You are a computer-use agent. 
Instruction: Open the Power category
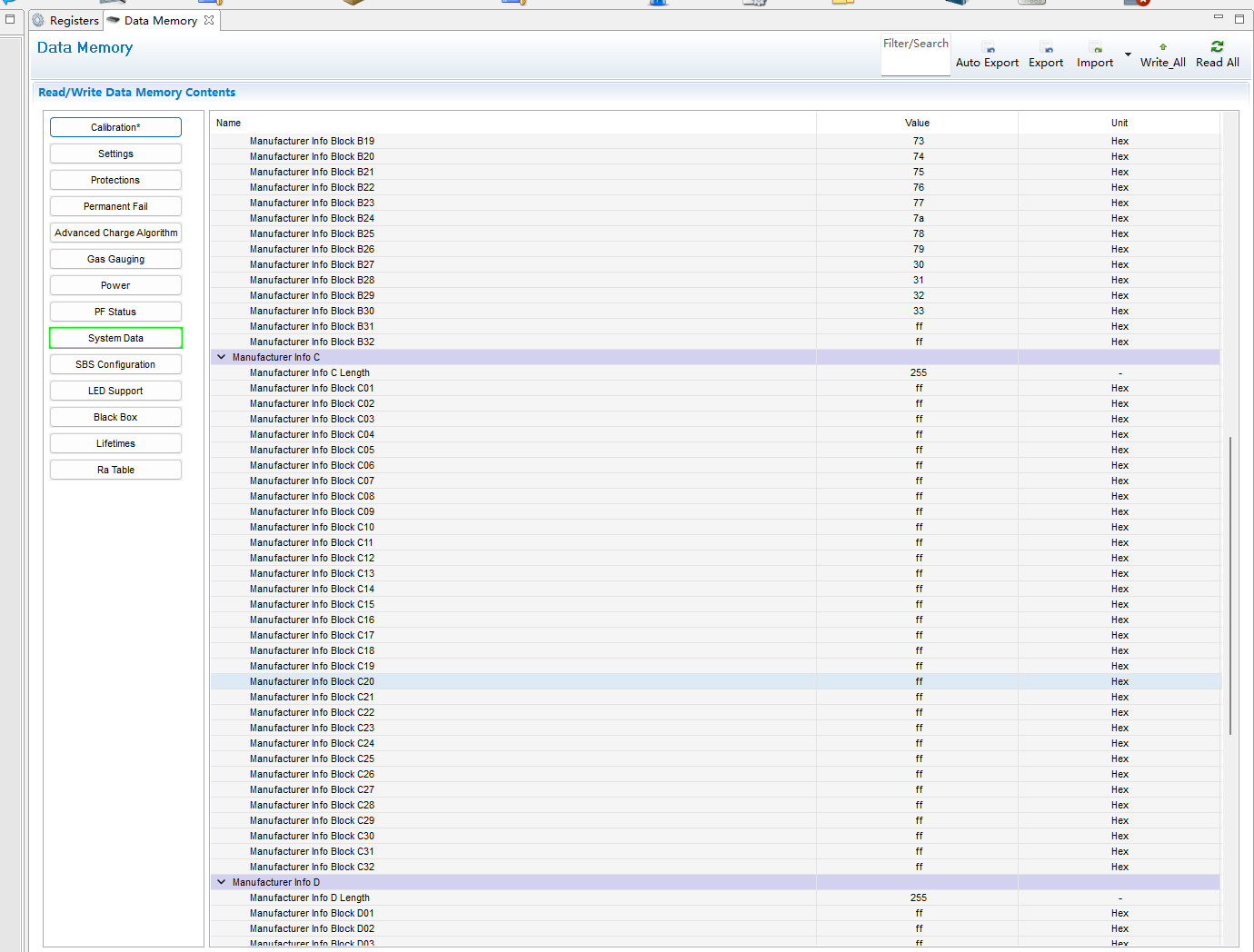(x=115, y=285)
